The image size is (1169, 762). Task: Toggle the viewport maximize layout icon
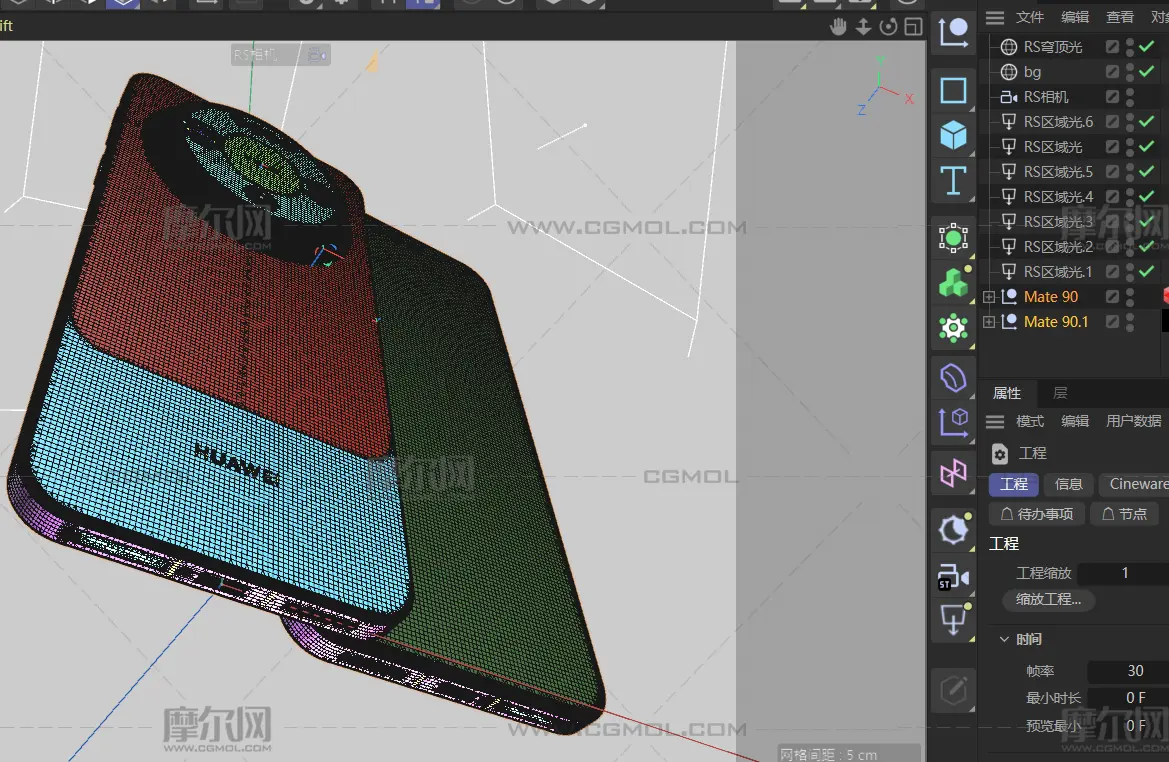(913, 27)
